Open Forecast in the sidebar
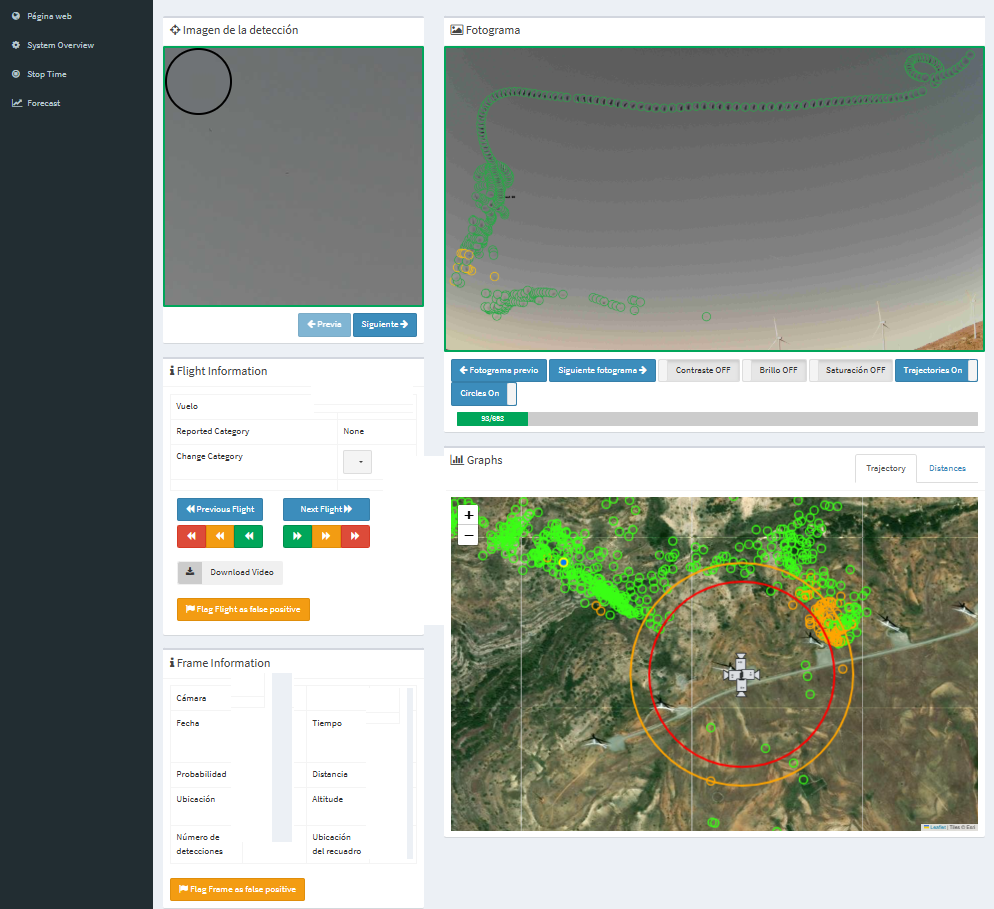994x909 pixels. [x=43, y=103]
